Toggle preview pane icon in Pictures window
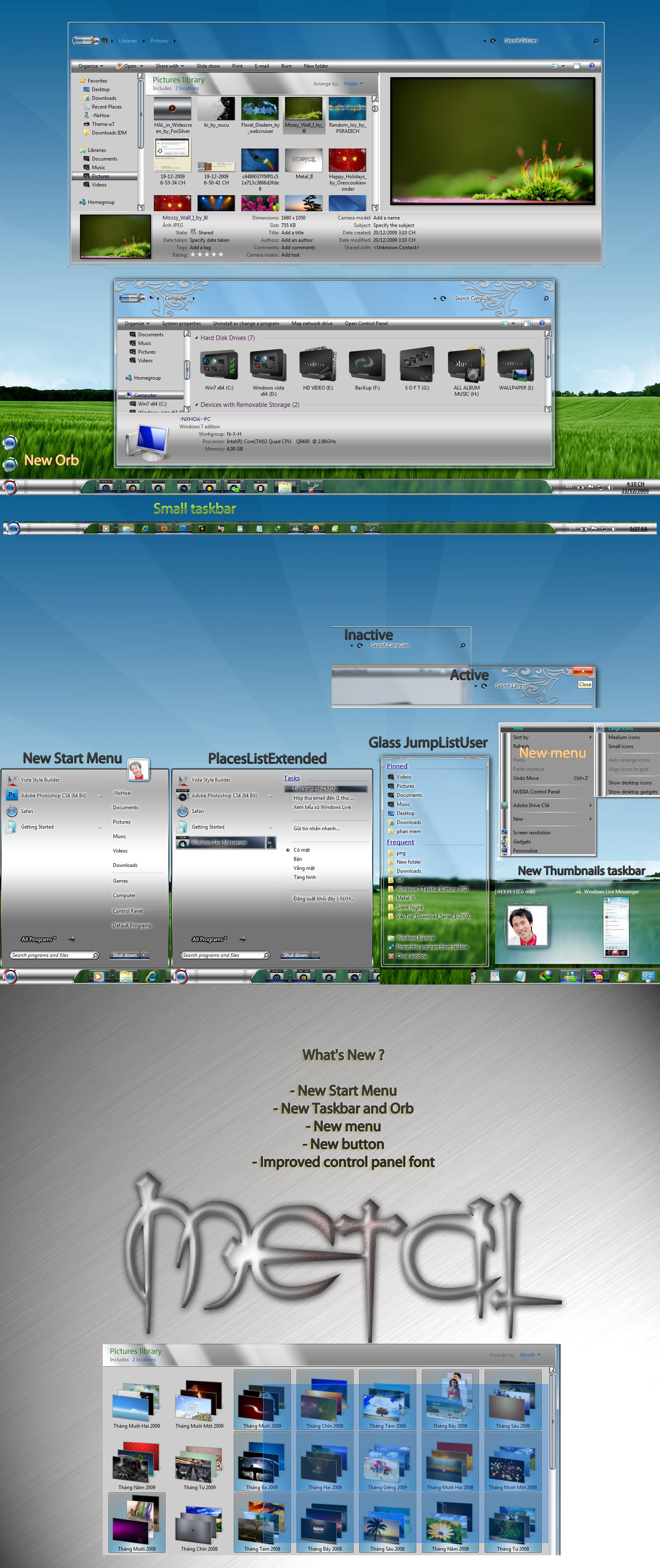This screenshot has height=1568, width=660. 577,66
